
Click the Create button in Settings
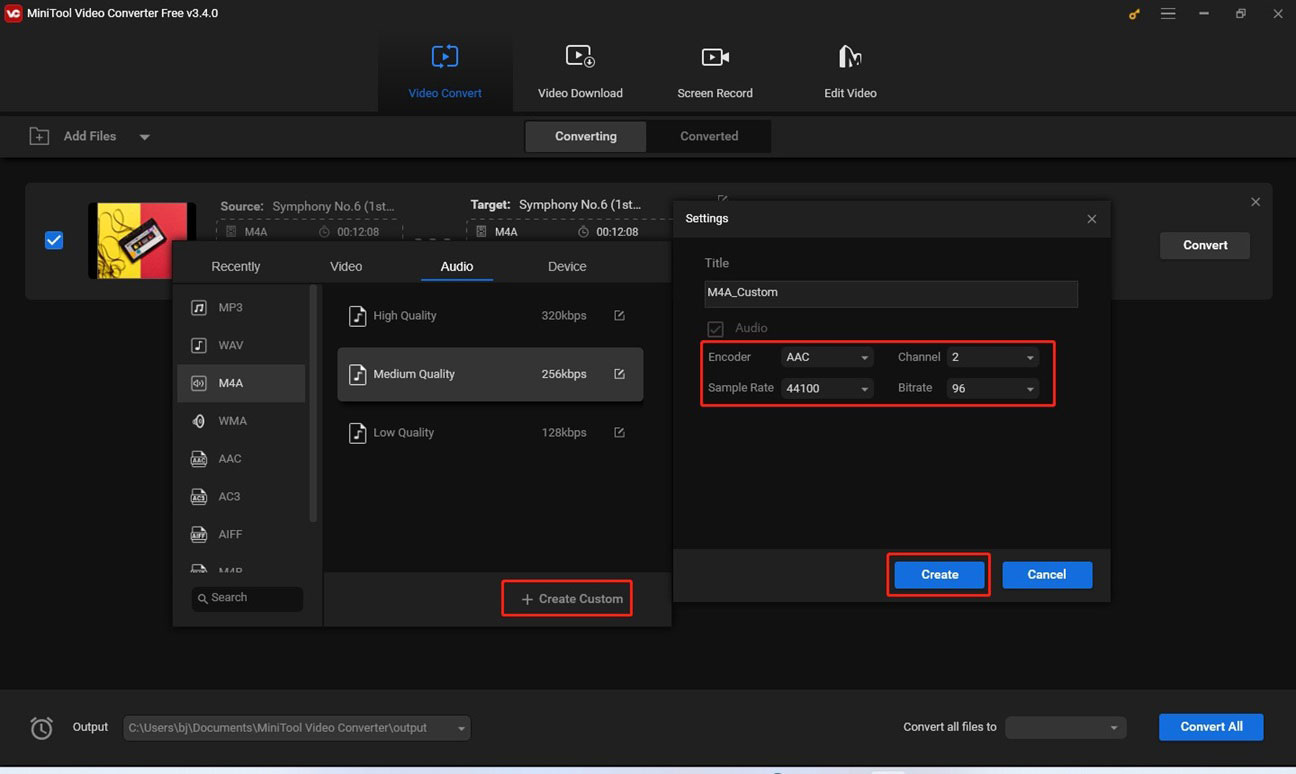tap(939, 575)
